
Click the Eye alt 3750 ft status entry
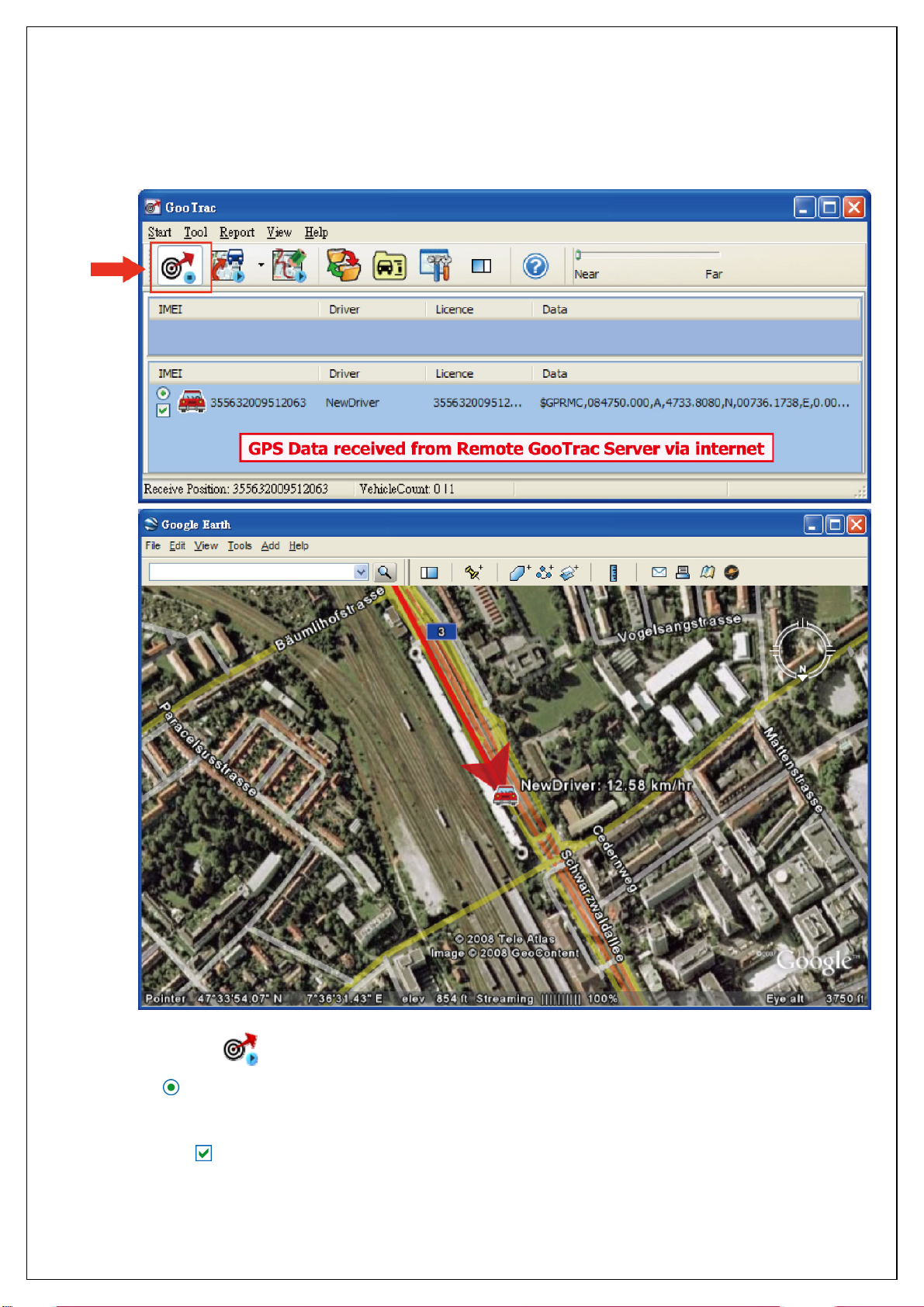coord(815,998)
